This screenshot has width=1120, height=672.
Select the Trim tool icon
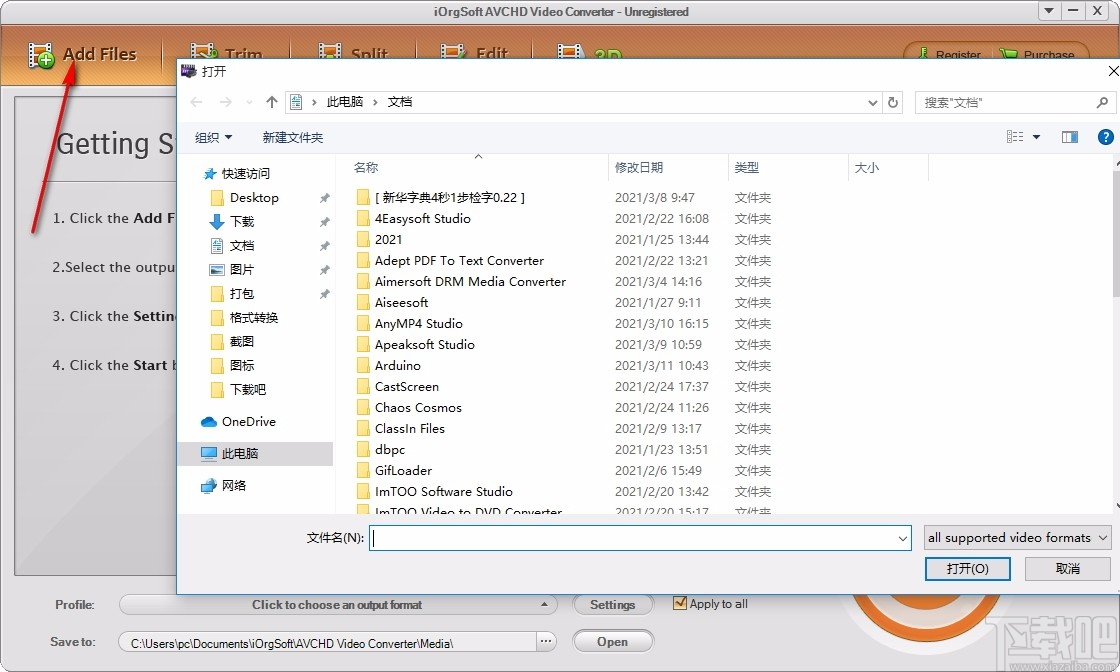203,50
